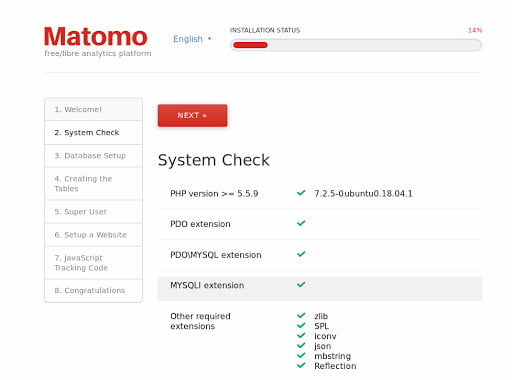Click the 14% progress percentage
512x380 pixels.
pyautogui.click(x=475, y=30)
